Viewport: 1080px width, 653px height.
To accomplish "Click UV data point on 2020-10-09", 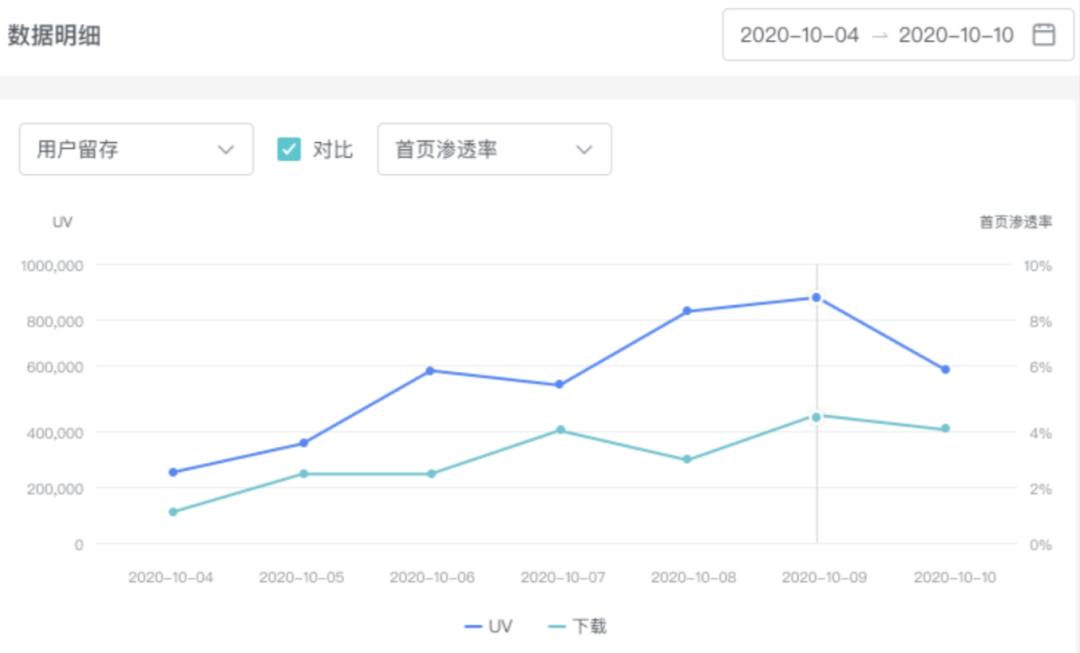I will [816, 298].
